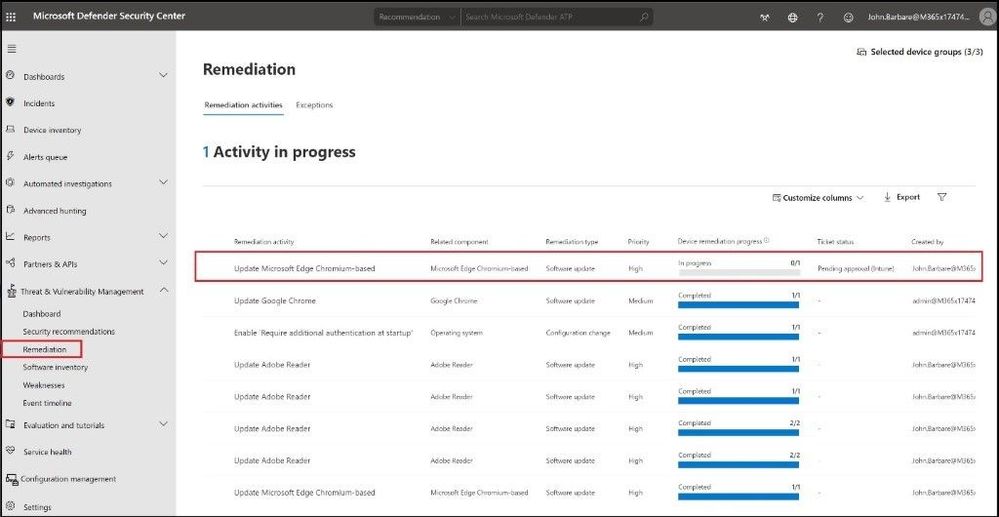The height and width of the screenshot is (517, 999).
Task: Click the Update Google Chrome completed progress bar
Action: 739,305
